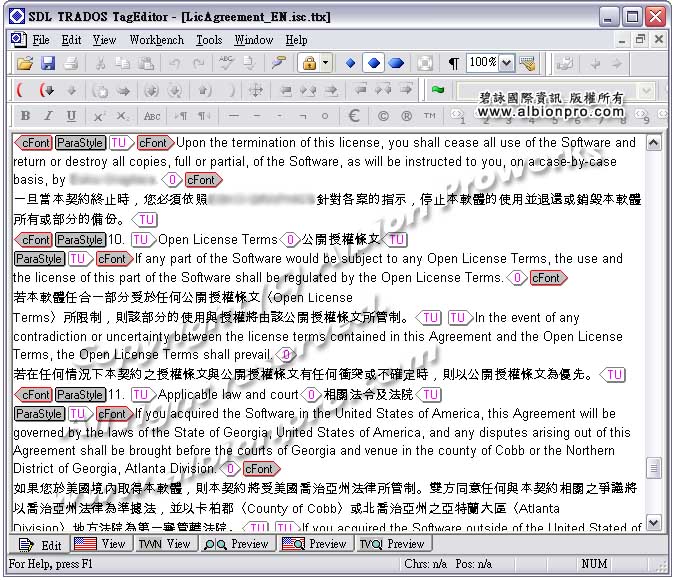Open the Window menu

coord(254,40)
